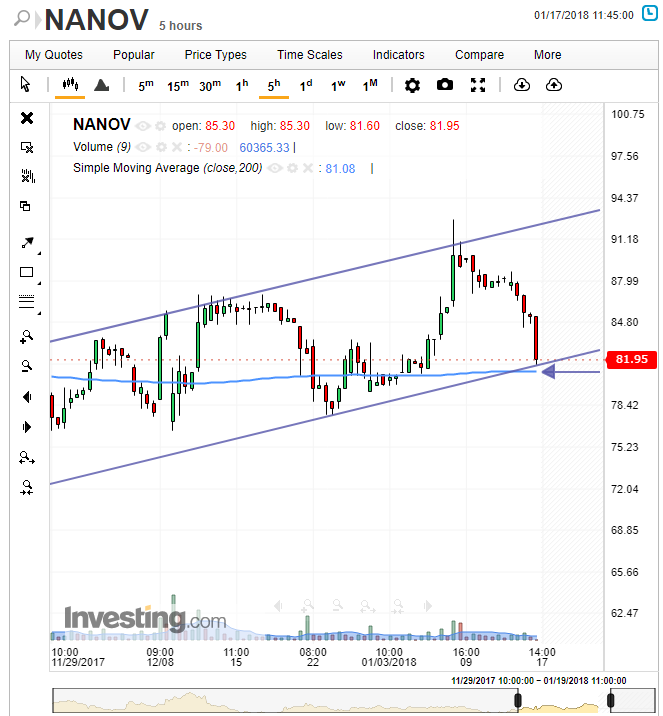This screenshot has height=716, width=663.
Task: Click the symbol search magnifier icon
Action: 21,18
